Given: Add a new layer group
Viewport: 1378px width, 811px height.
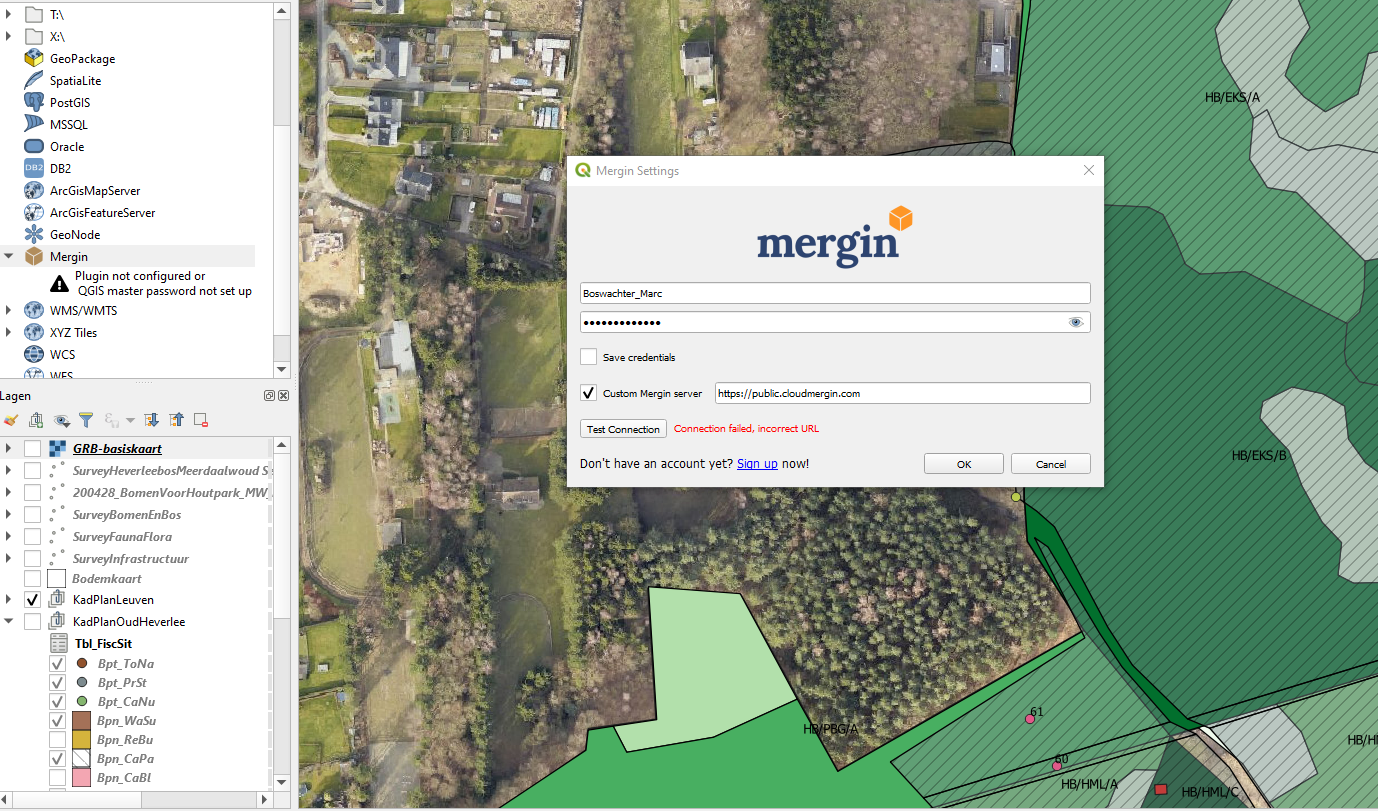Looking at the screenshot, I should coord(36,419).
